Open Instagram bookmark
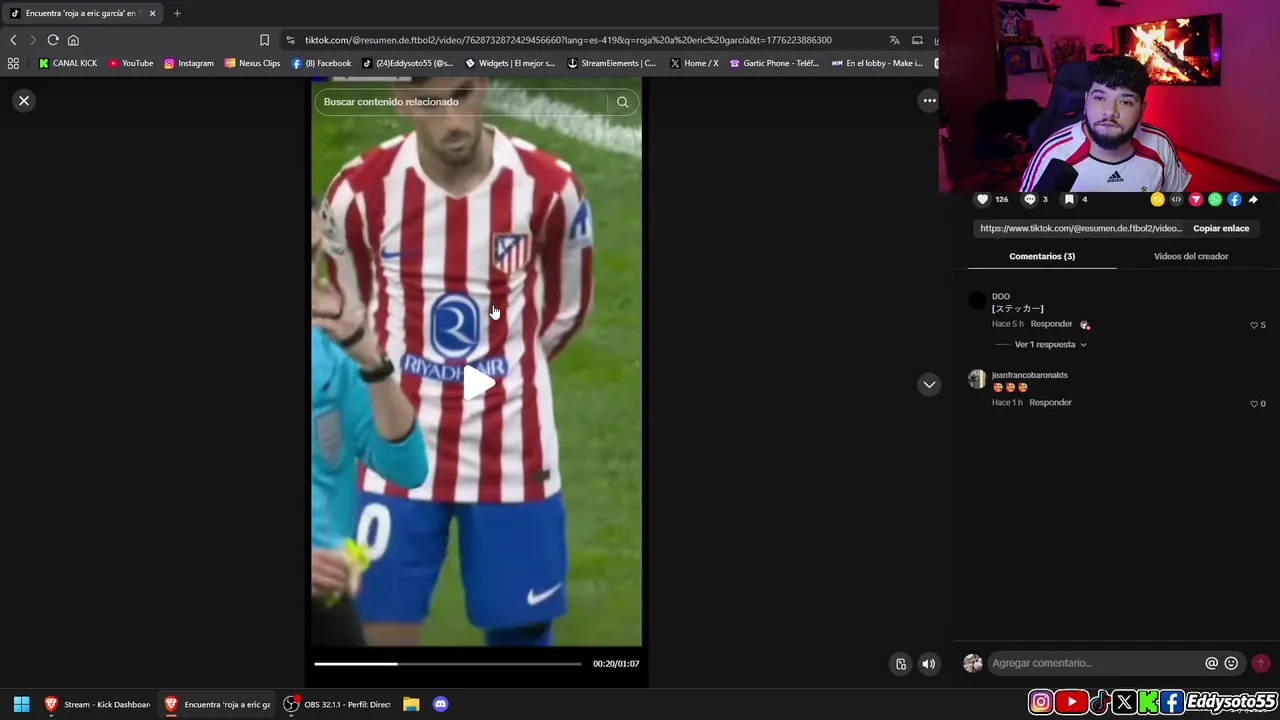Screen dimensions: 1280x720 [x=189, y=63]
